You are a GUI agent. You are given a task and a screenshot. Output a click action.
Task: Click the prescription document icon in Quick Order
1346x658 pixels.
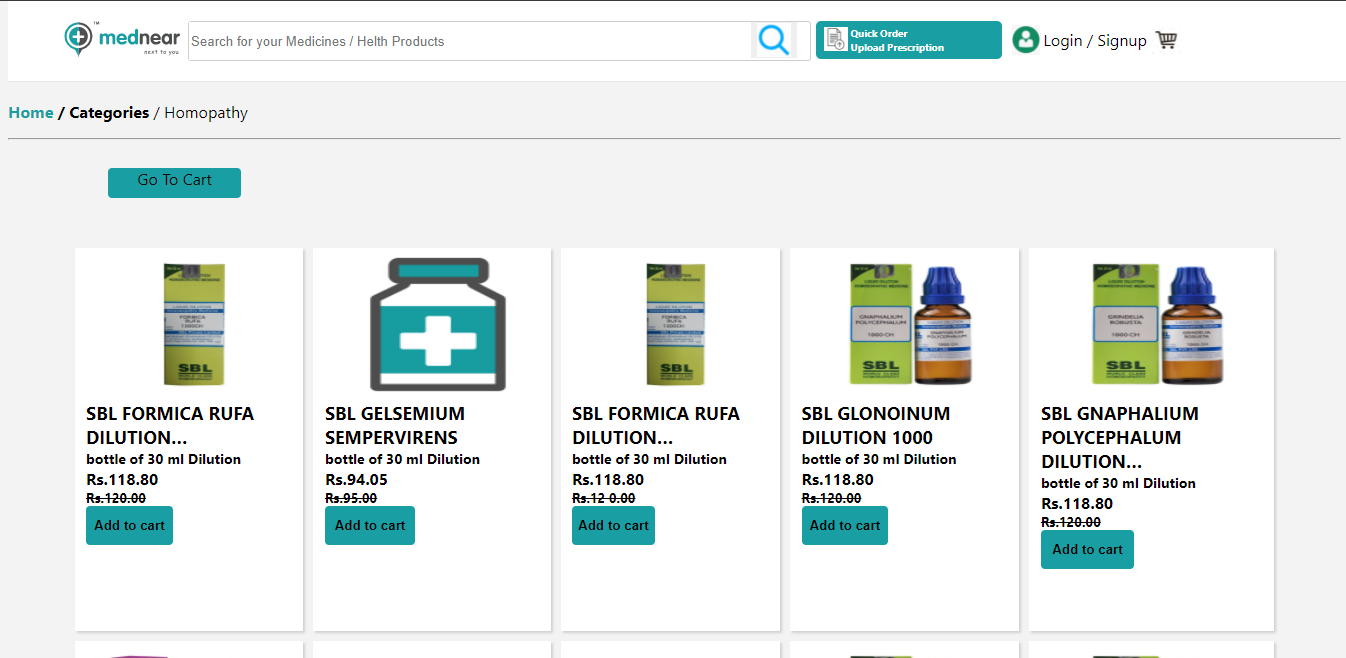(x=835, y=40)
